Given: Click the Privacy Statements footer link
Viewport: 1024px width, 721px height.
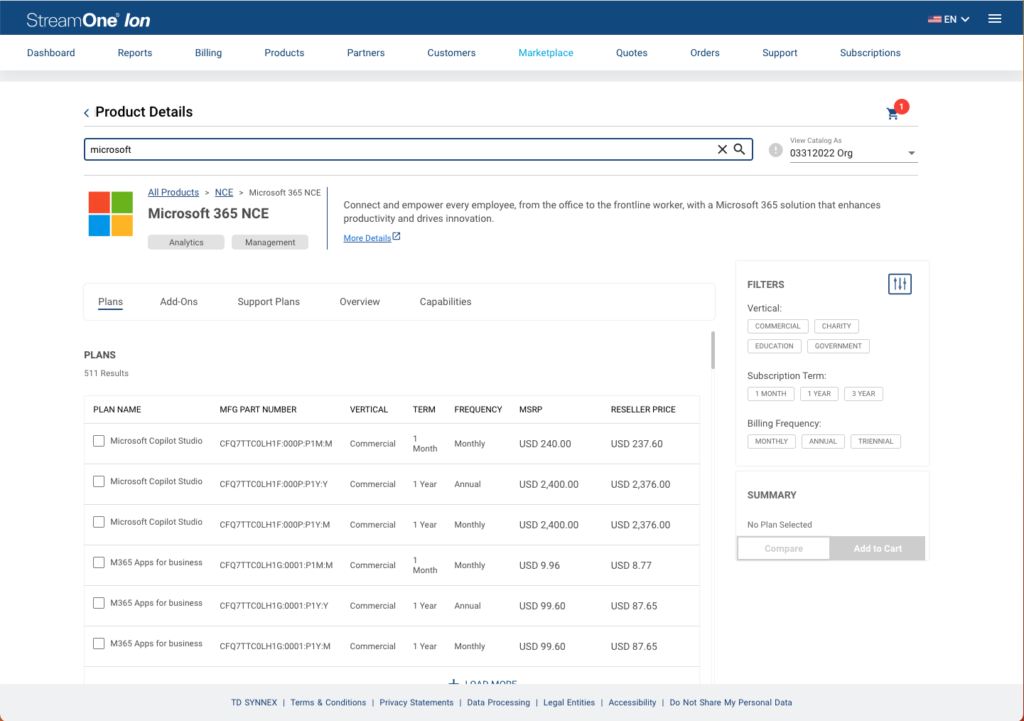Looking at the screenshot, I should [416, 703].
